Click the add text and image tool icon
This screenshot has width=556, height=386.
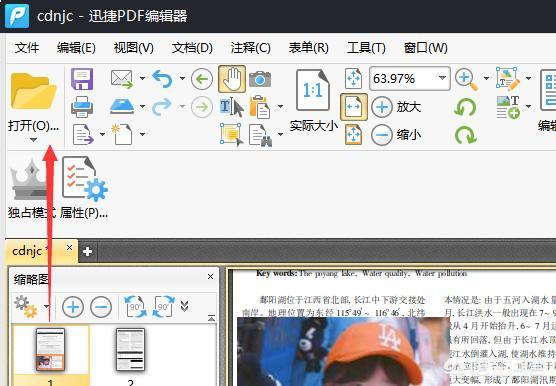pyautogui.click(x=508, y=107)
